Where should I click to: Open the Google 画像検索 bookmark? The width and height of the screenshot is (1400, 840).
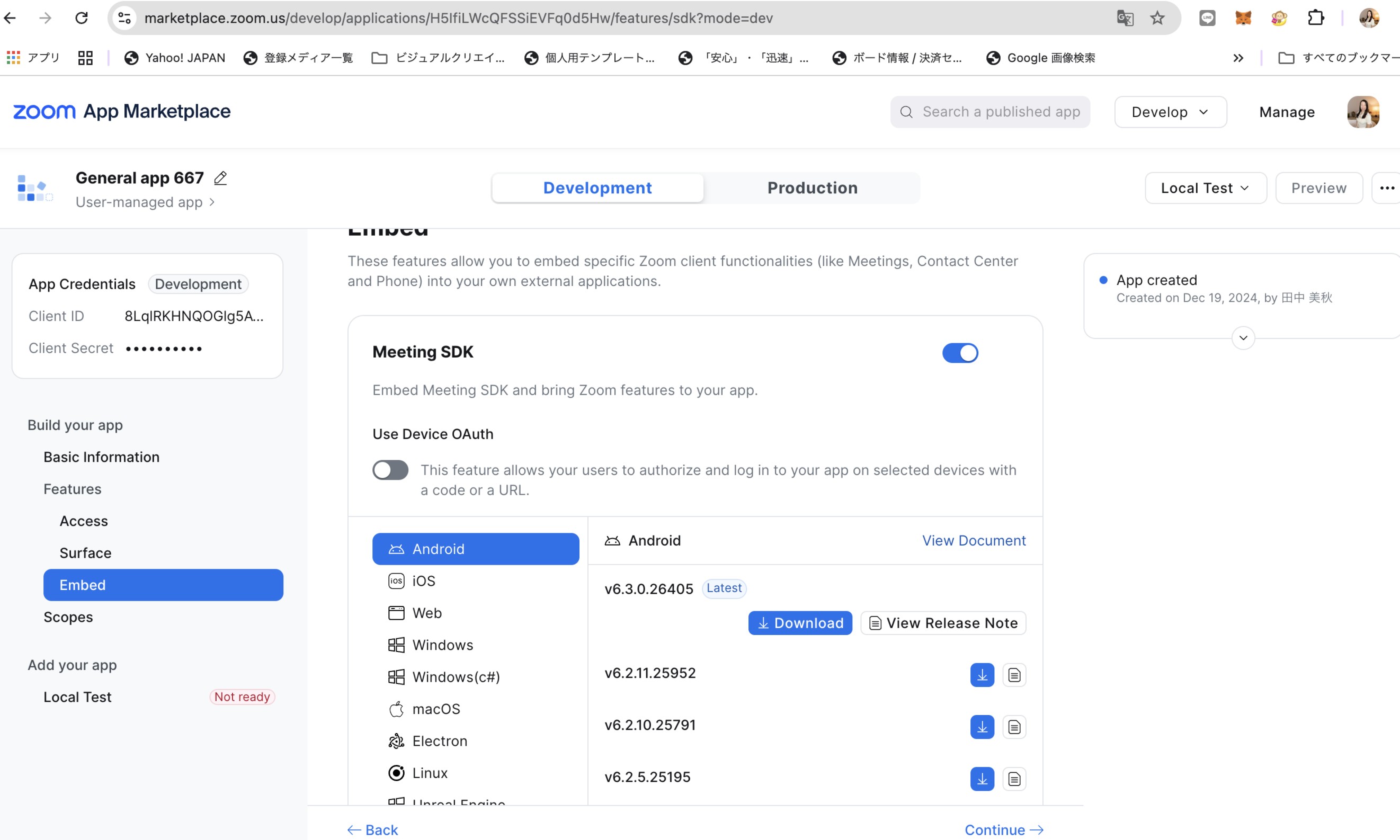pyautogui.click(x=1040, y=58)
